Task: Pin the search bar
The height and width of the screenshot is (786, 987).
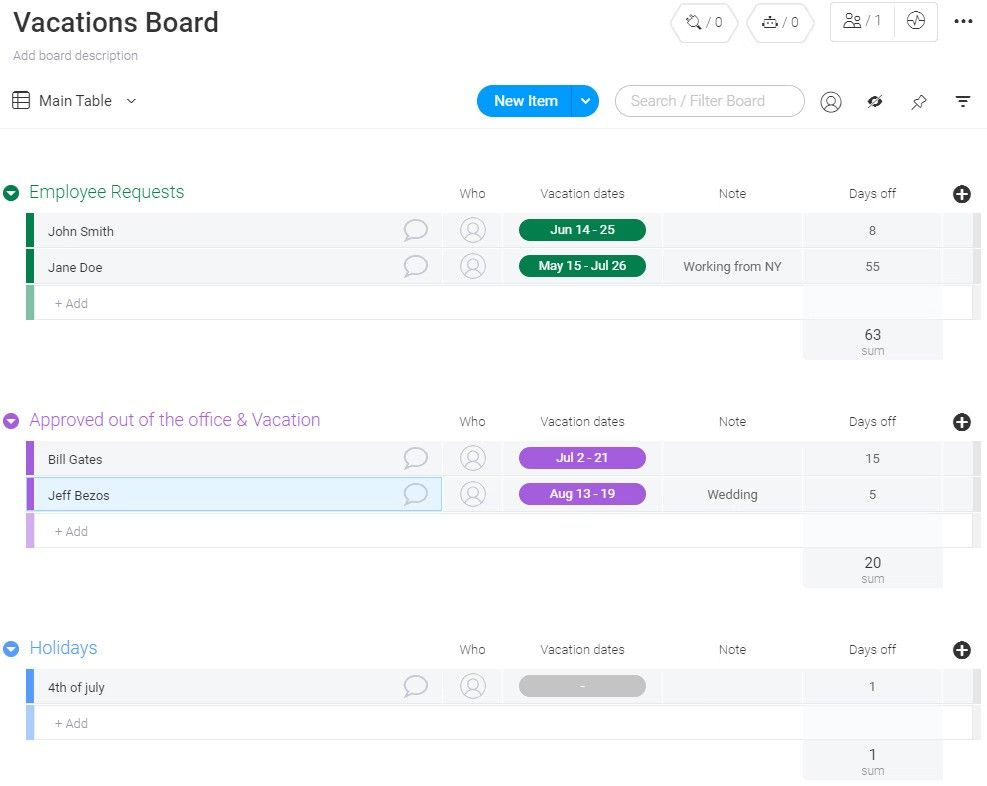Action: (918, 101)
